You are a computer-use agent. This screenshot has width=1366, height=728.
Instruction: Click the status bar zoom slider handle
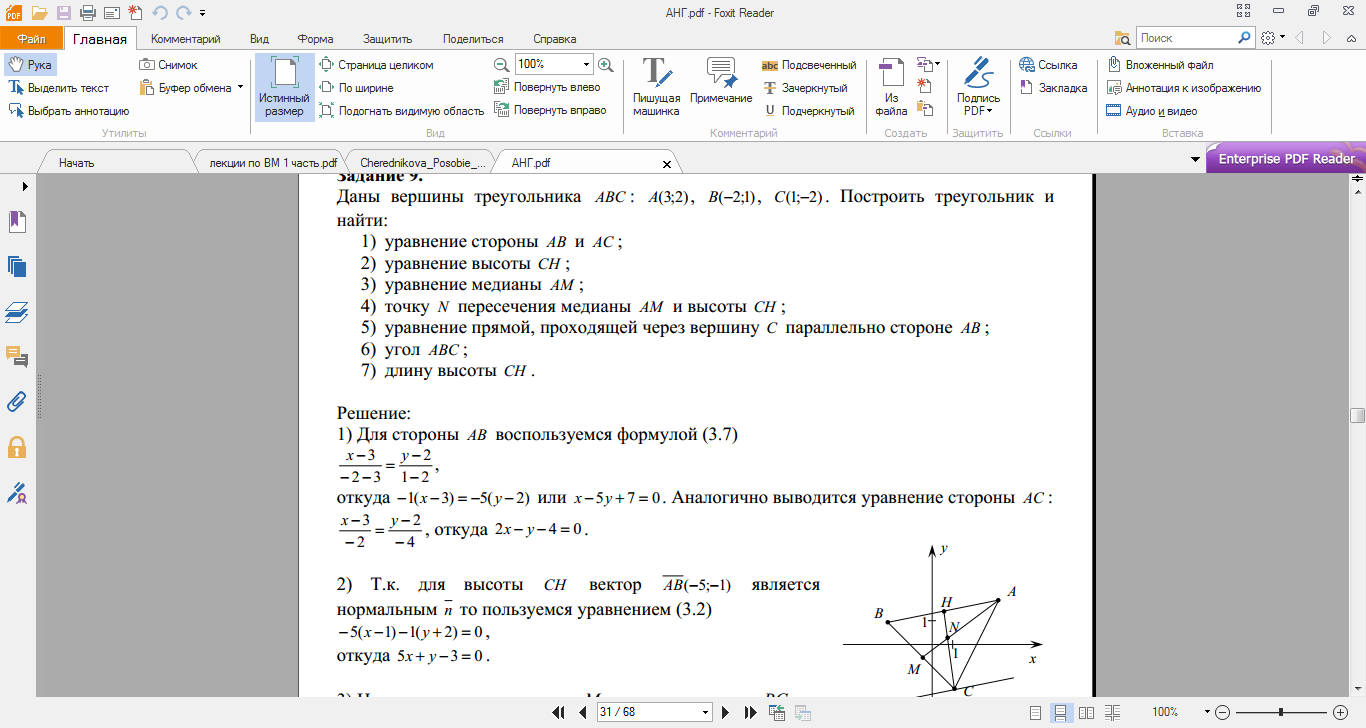click(1281, 712)
